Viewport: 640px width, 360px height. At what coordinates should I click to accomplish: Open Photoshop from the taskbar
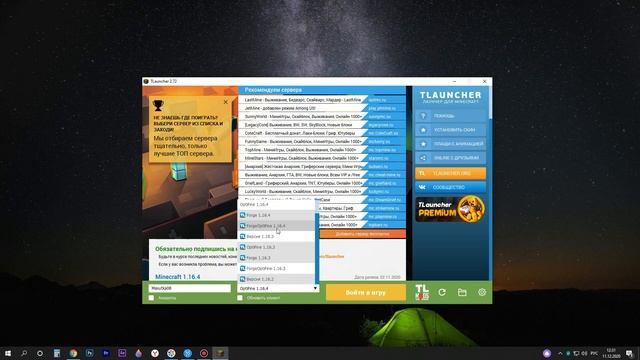pos(89,353)
